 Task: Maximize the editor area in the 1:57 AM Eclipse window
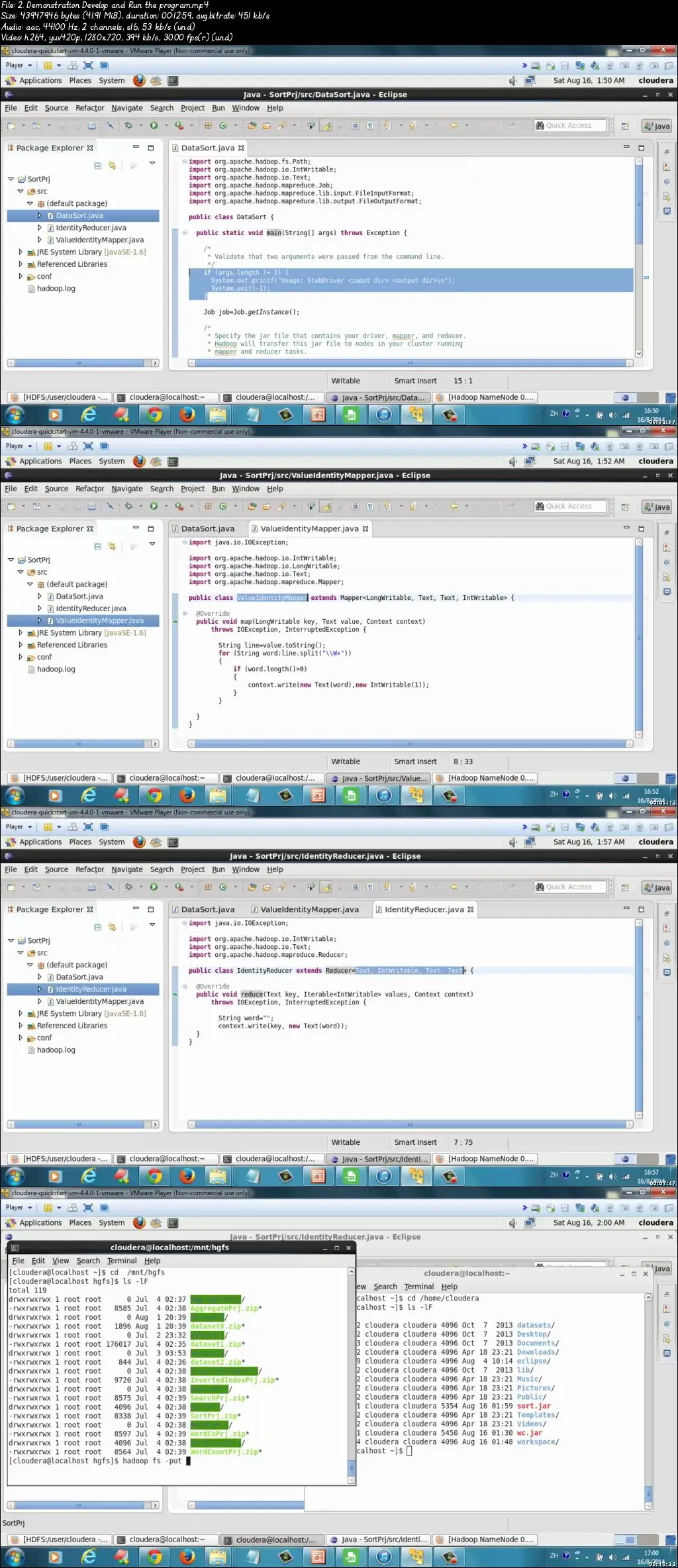[x=641, y=909]
